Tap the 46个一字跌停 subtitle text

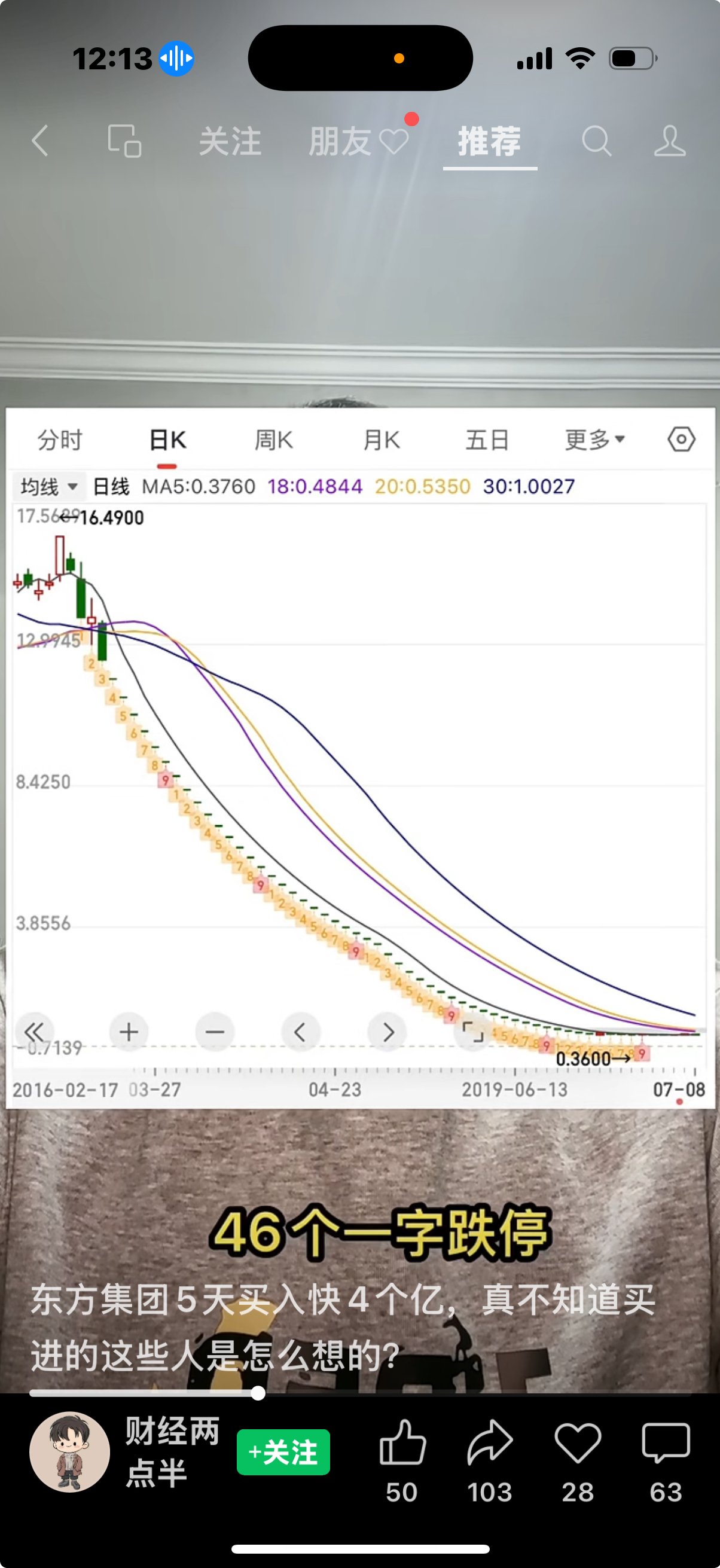click(380, 1233)
